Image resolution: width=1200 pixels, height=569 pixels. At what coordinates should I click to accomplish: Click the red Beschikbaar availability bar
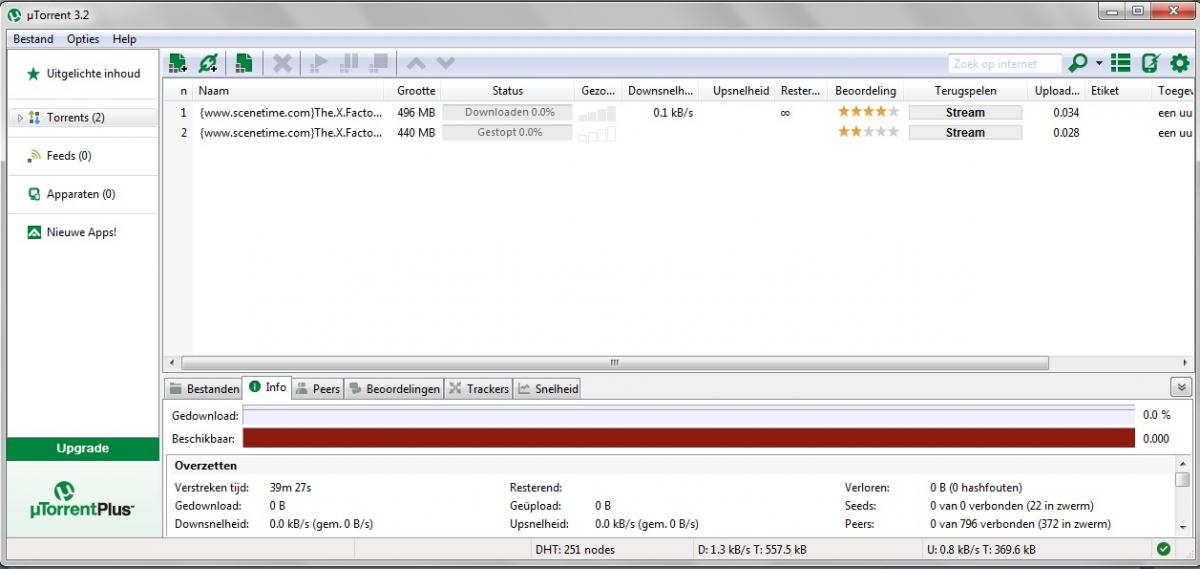[689, 438]
